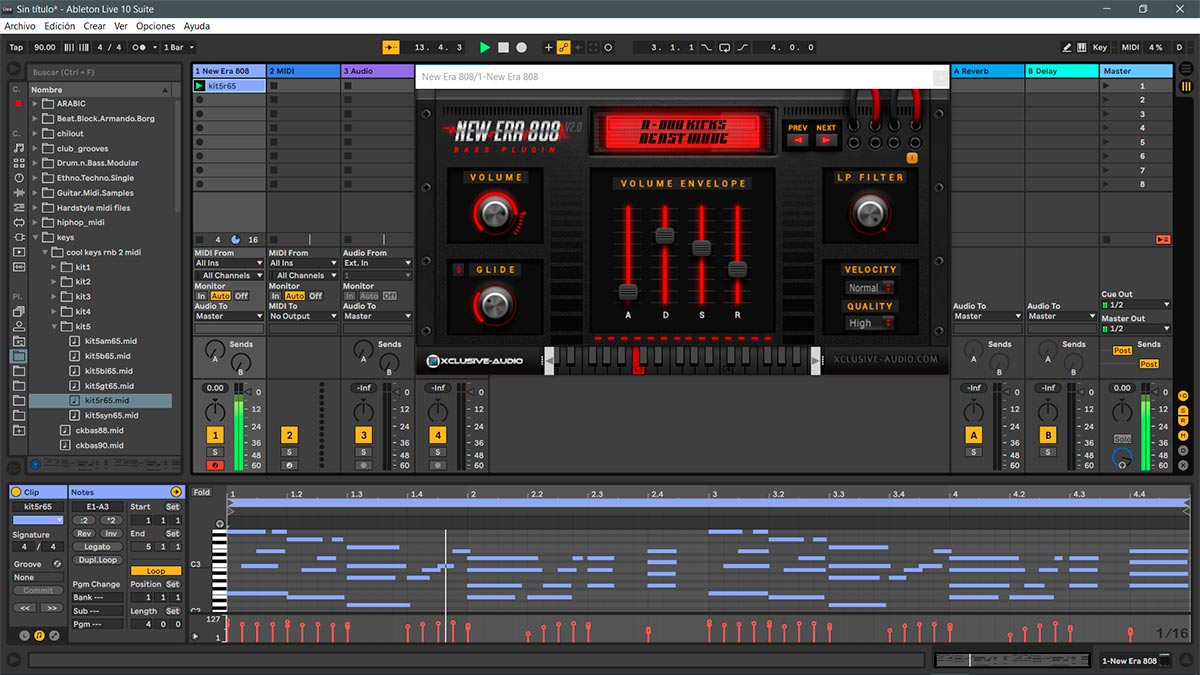
Task: Disarm recording on track 1 New Era 808
Action: [x=215, y=465]
